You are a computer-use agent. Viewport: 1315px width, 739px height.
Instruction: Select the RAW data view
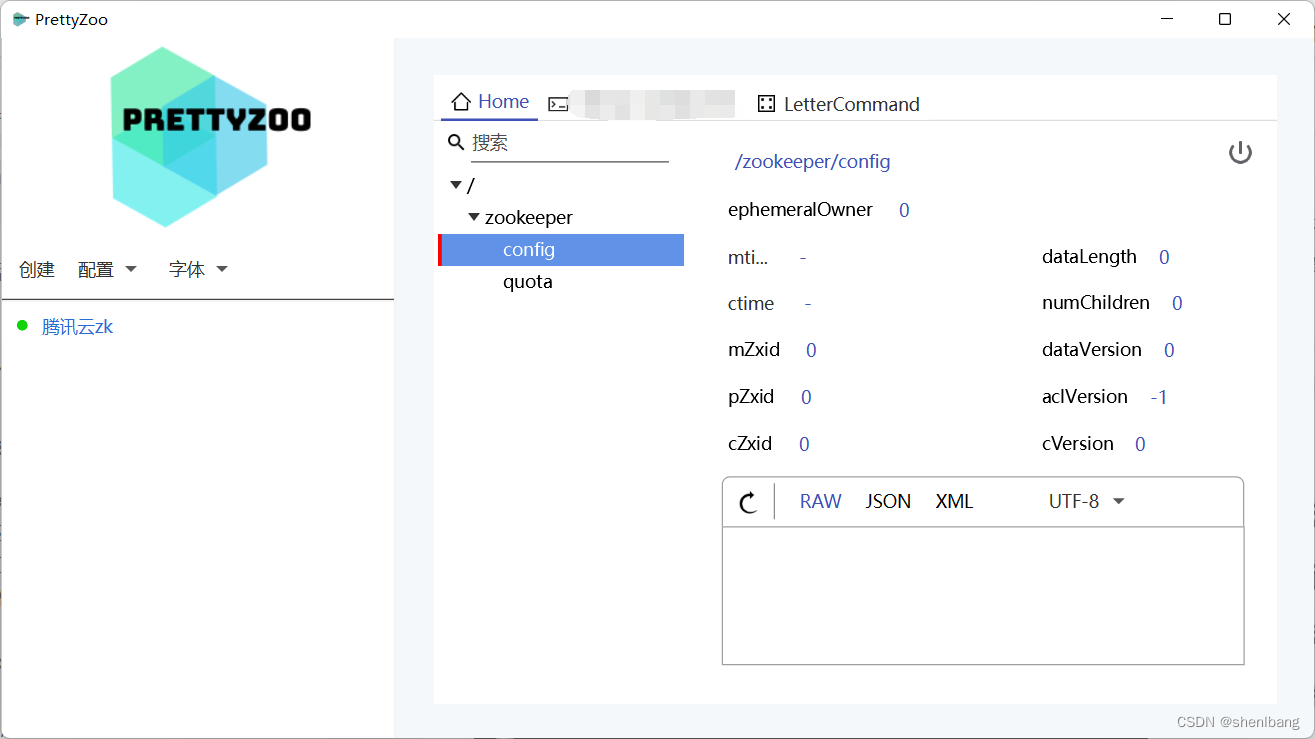point(820,501)
